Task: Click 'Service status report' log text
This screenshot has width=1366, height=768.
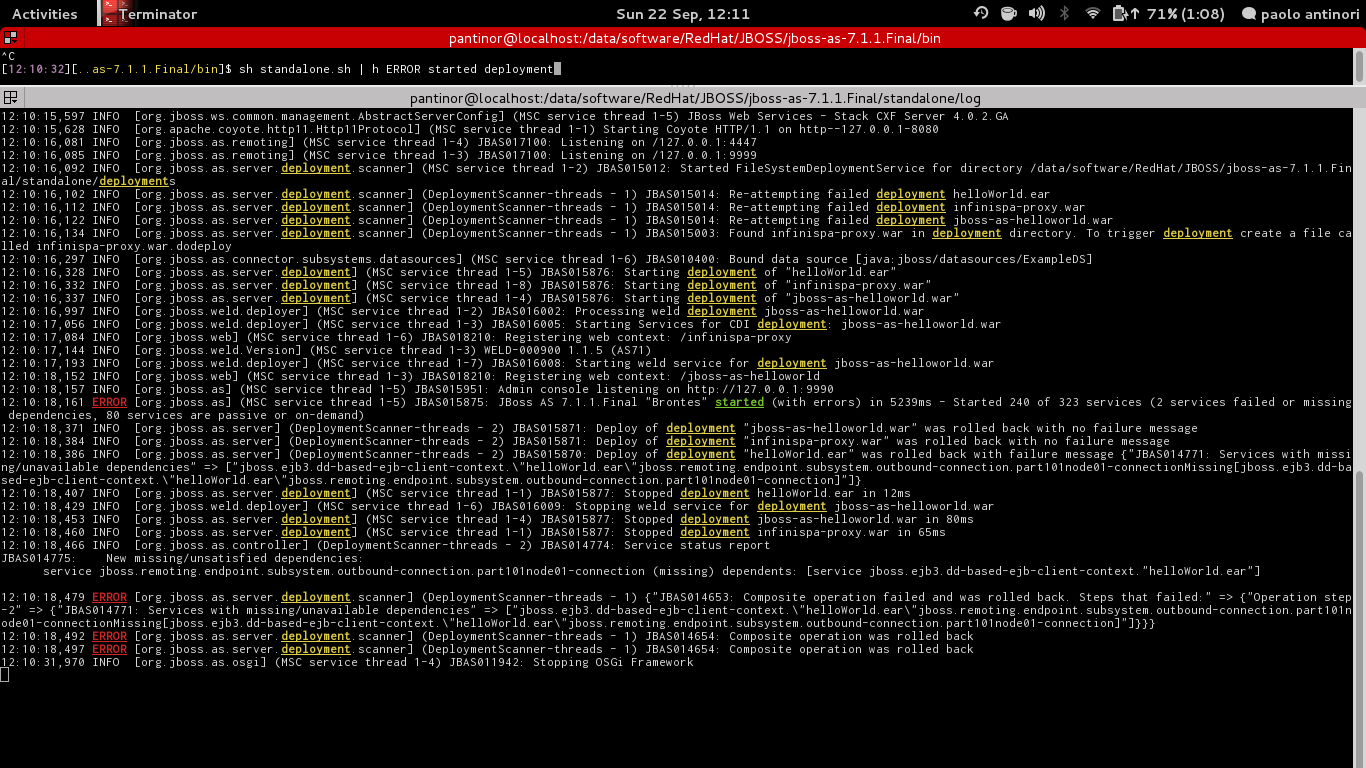Action: (696, 545)
